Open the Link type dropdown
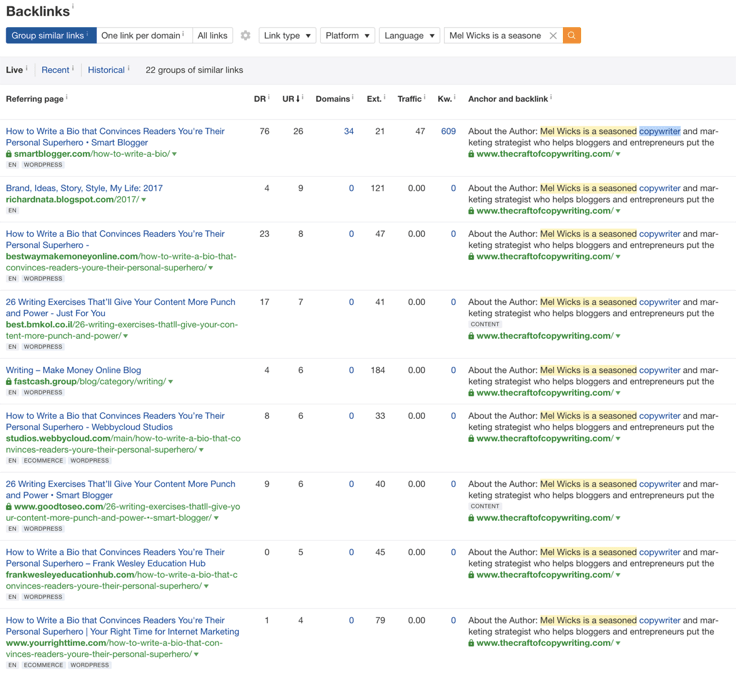Image resolution: width=736 pixels, height=673 pixels. click(x=287, y=36)
